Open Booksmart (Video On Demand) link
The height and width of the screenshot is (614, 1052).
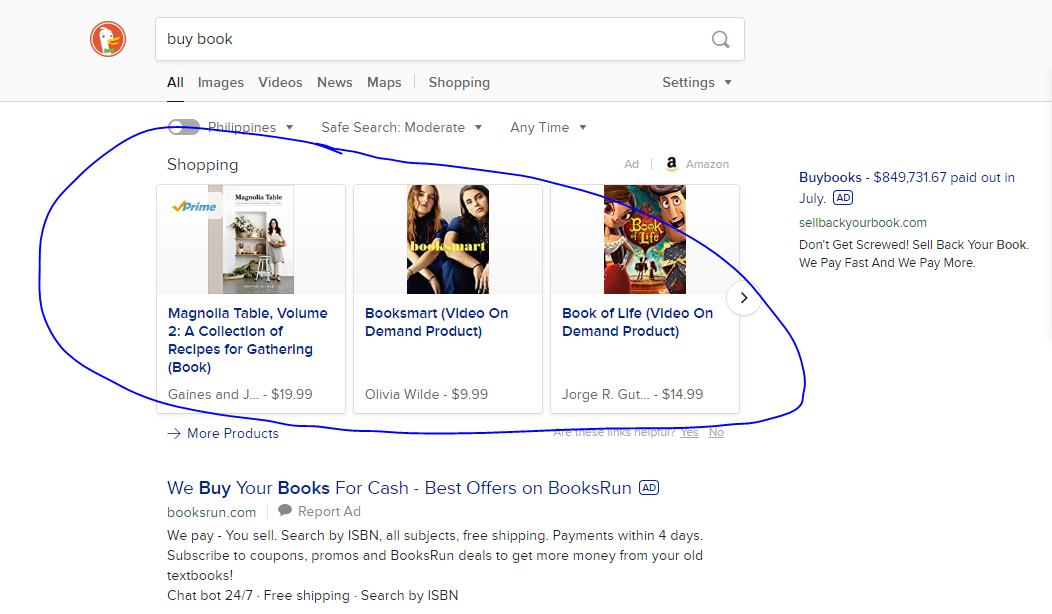(x=436, y=322)
